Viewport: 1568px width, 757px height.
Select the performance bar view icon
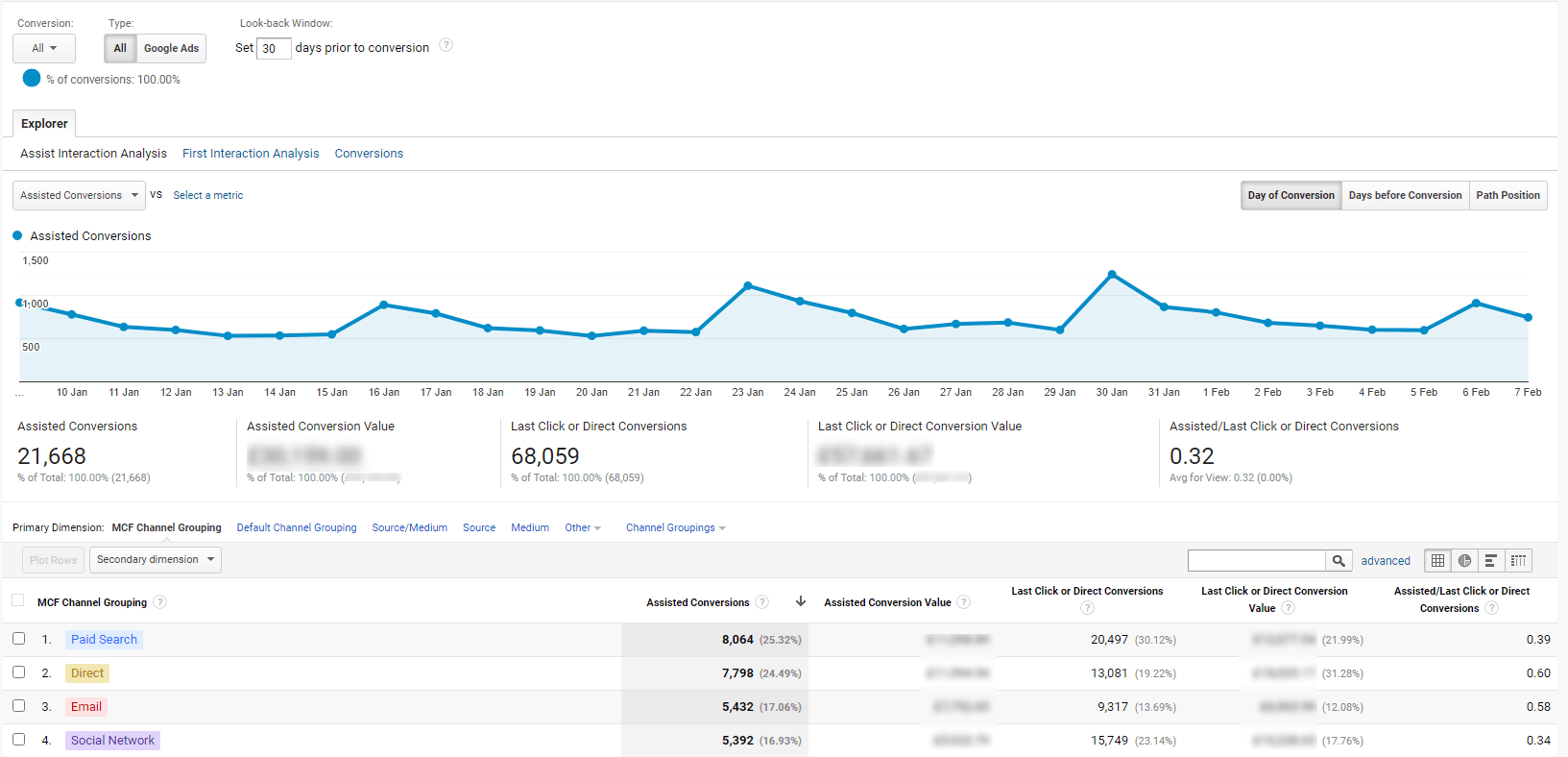pos(1491,561)
